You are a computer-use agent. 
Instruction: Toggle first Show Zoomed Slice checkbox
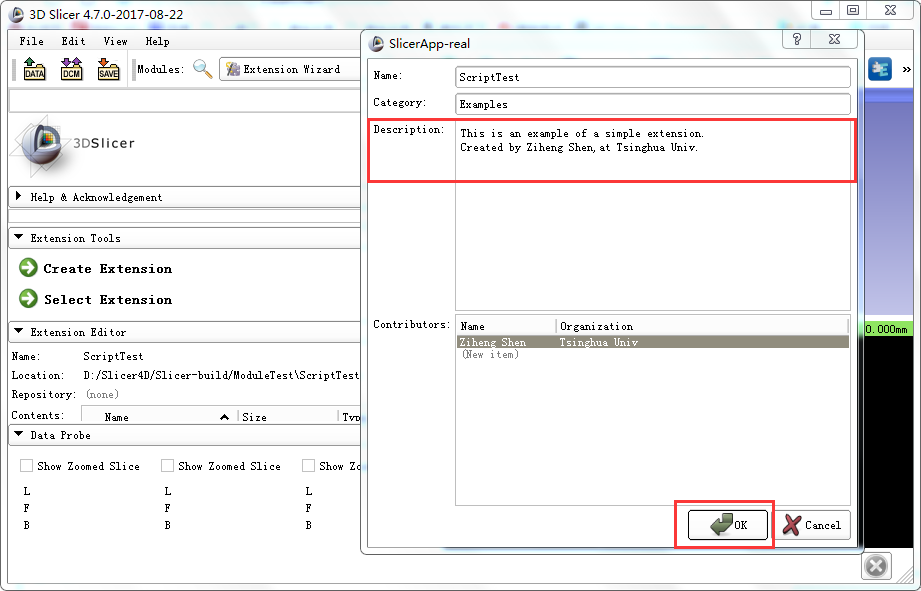pyautogui.click(x=26, y=466)
